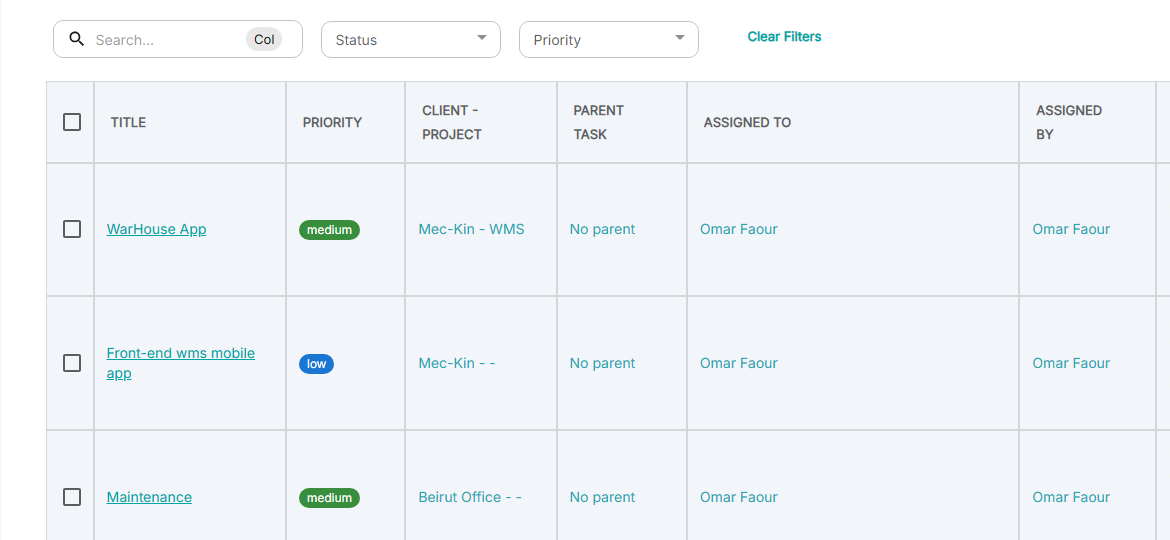Image resolution: width=1170 pixels, height=540 pixels.
Task: Open the Front-end wms mobile app link
Action: coord(180,354)
